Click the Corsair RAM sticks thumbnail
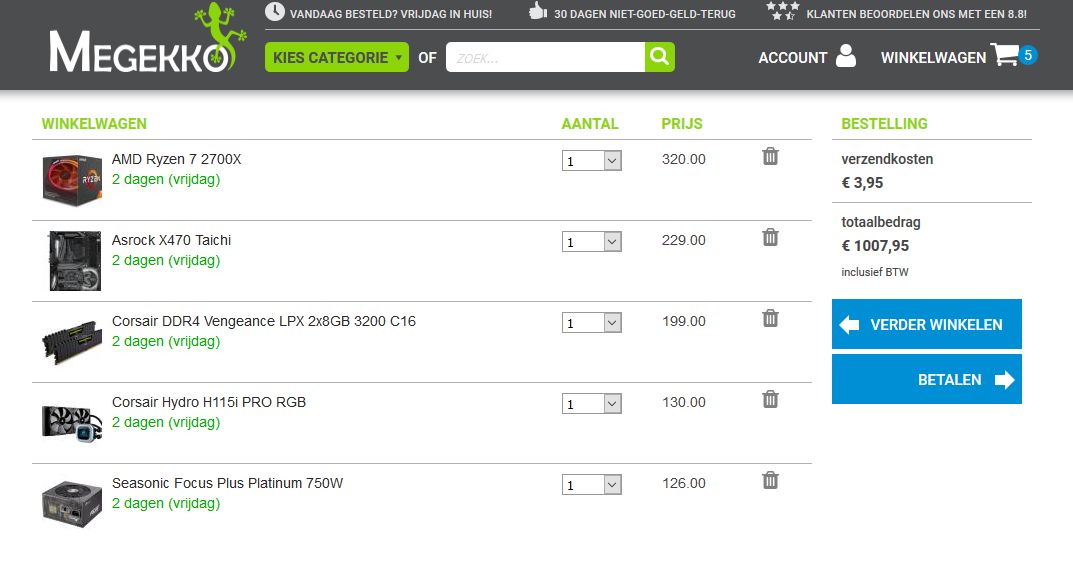This screenshot has width=1073, height=586. (72, 342)
